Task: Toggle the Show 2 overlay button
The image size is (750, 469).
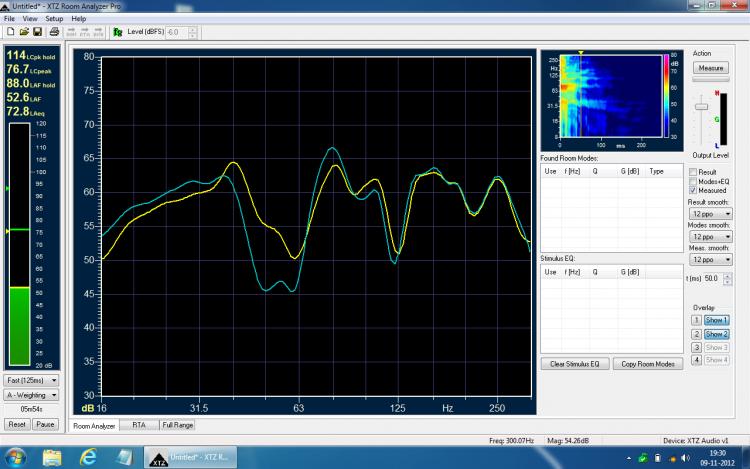Action: (x=716, y=334)
